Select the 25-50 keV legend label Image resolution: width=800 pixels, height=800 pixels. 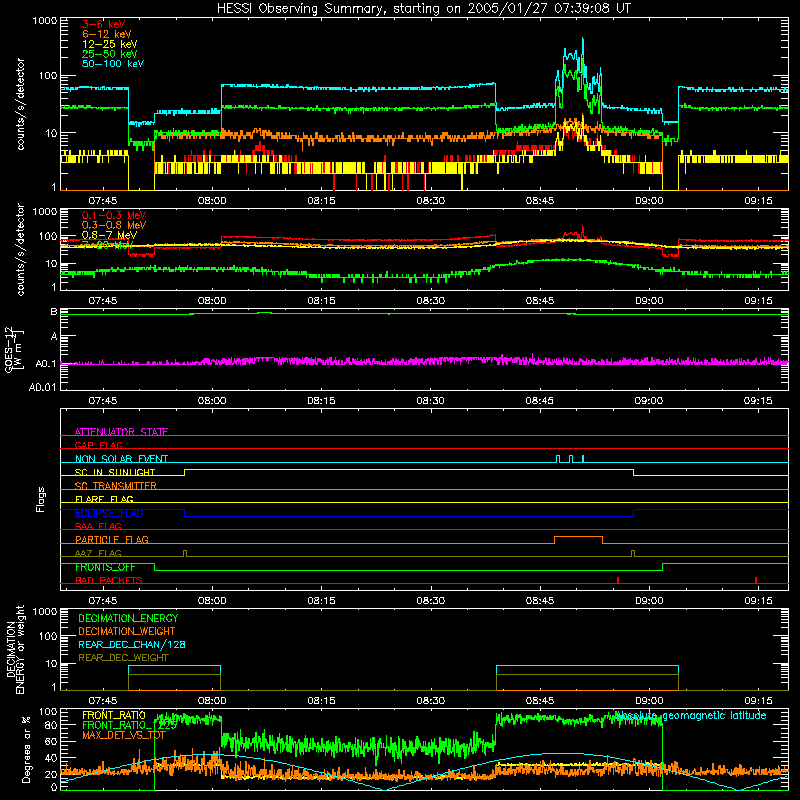[x=110, y=54]
